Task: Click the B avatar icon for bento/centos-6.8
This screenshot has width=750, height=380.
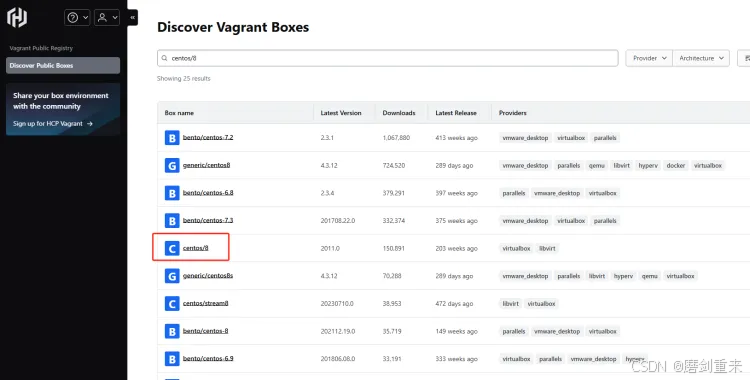Action: coord(172,193)
